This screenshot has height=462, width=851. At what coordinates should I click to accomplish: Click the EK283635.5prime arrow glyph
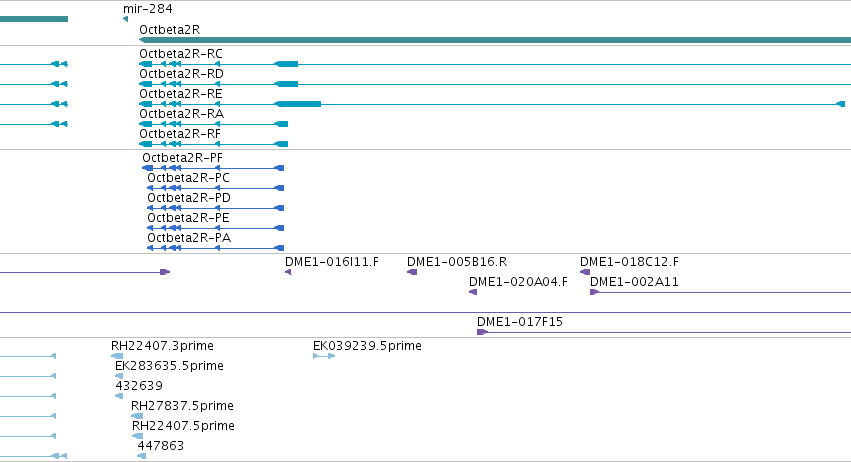[119, 376]
